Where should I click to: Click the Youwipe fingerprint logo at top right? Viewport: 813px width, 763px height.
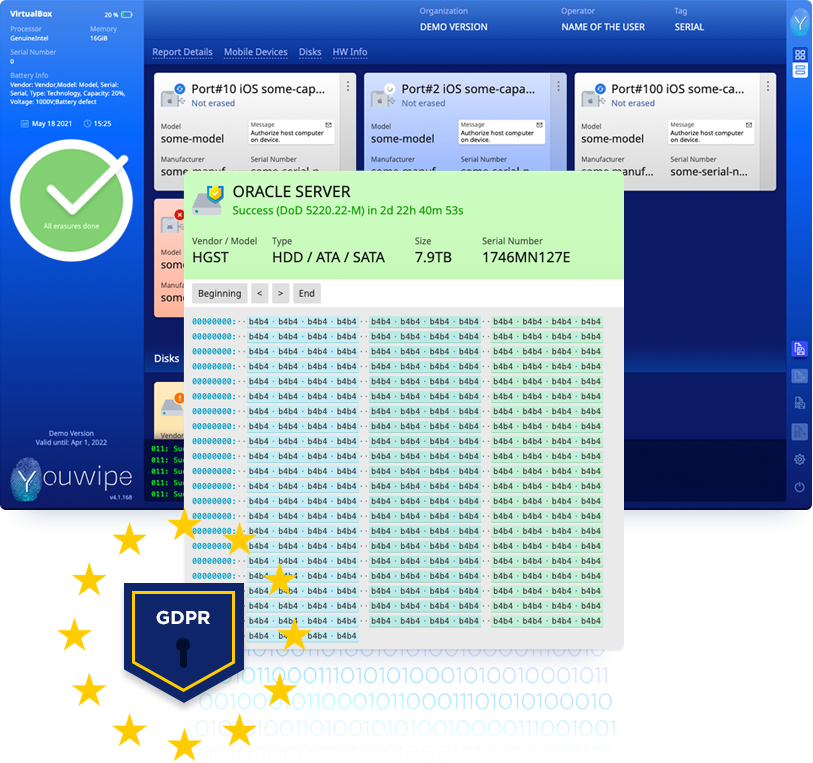(800, 23)
